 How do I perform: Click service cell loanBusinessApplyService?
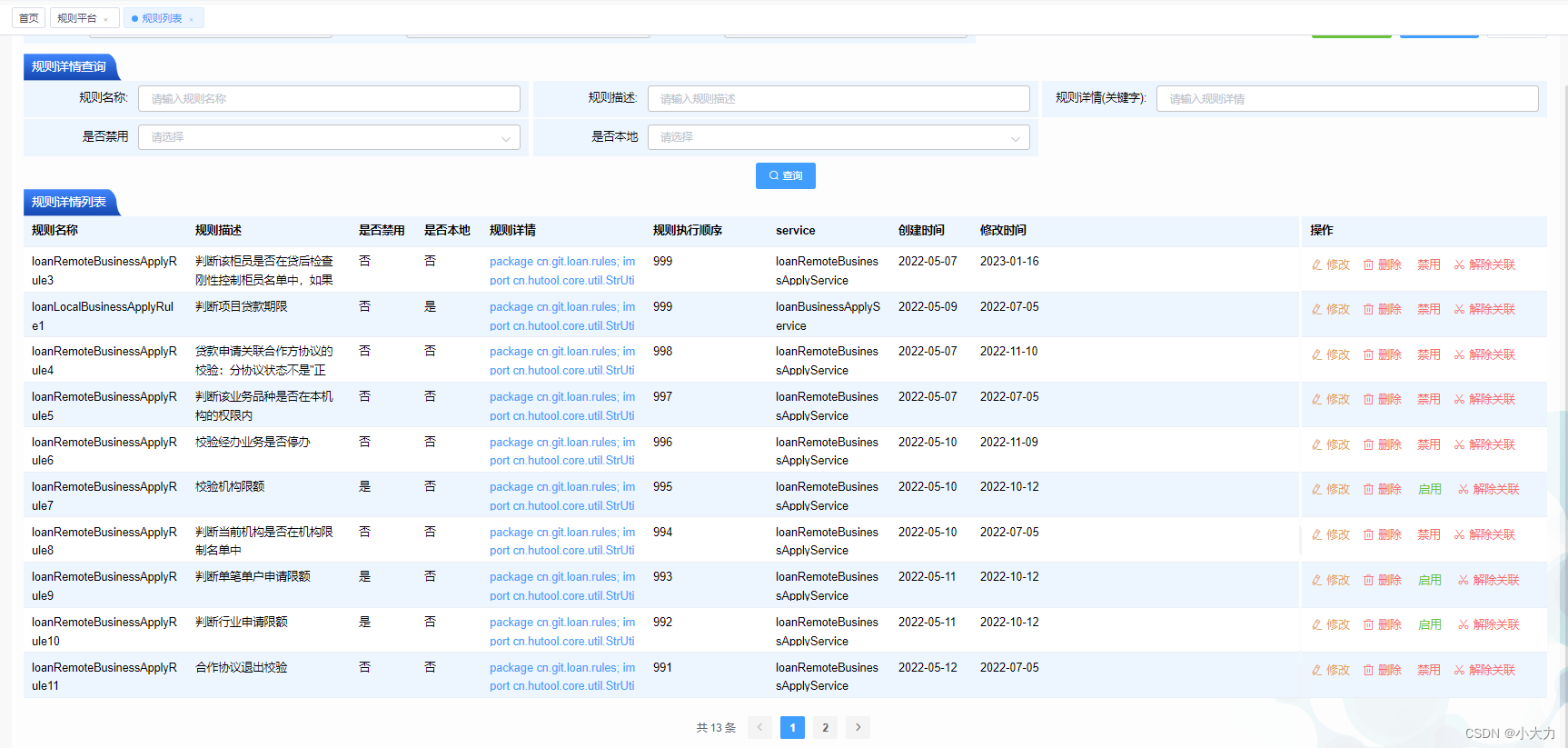coord(828,315)
